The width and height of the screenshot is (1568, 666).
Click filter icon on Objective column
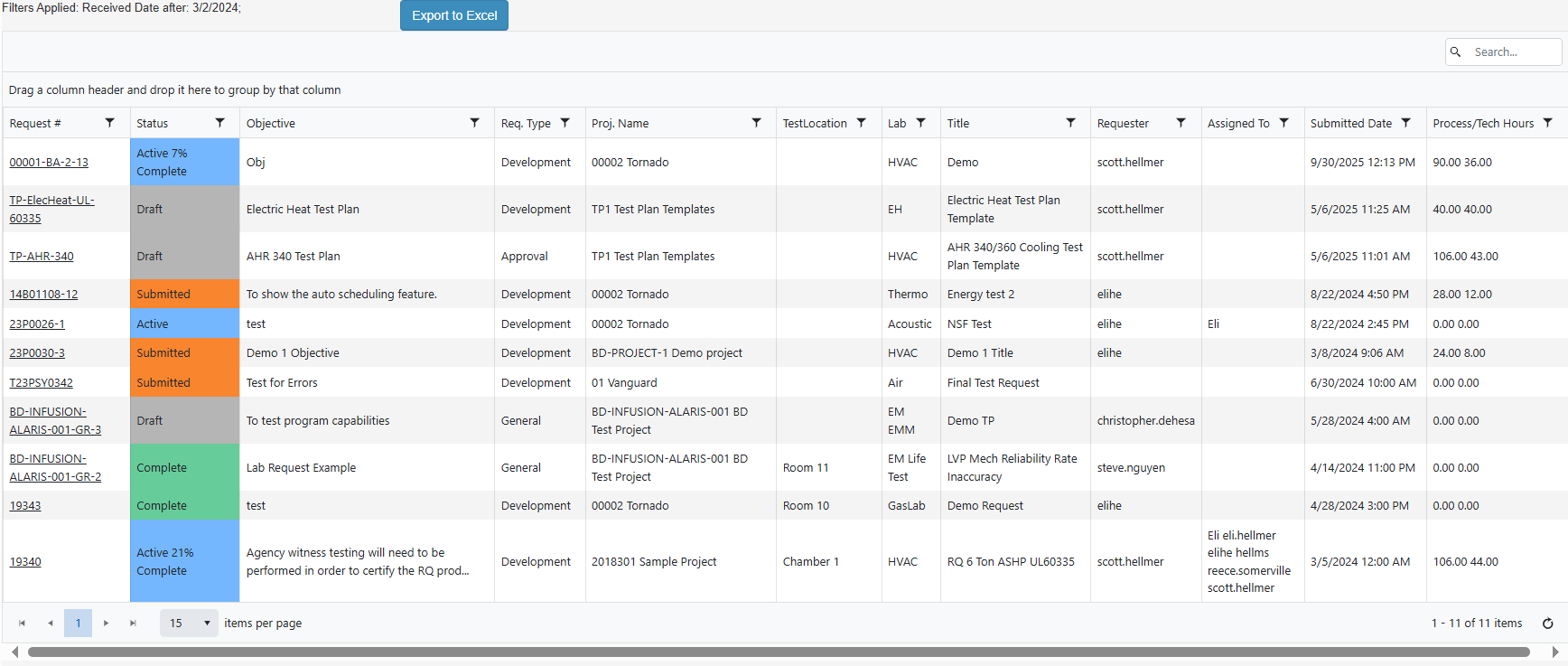[x=474, y=123]
